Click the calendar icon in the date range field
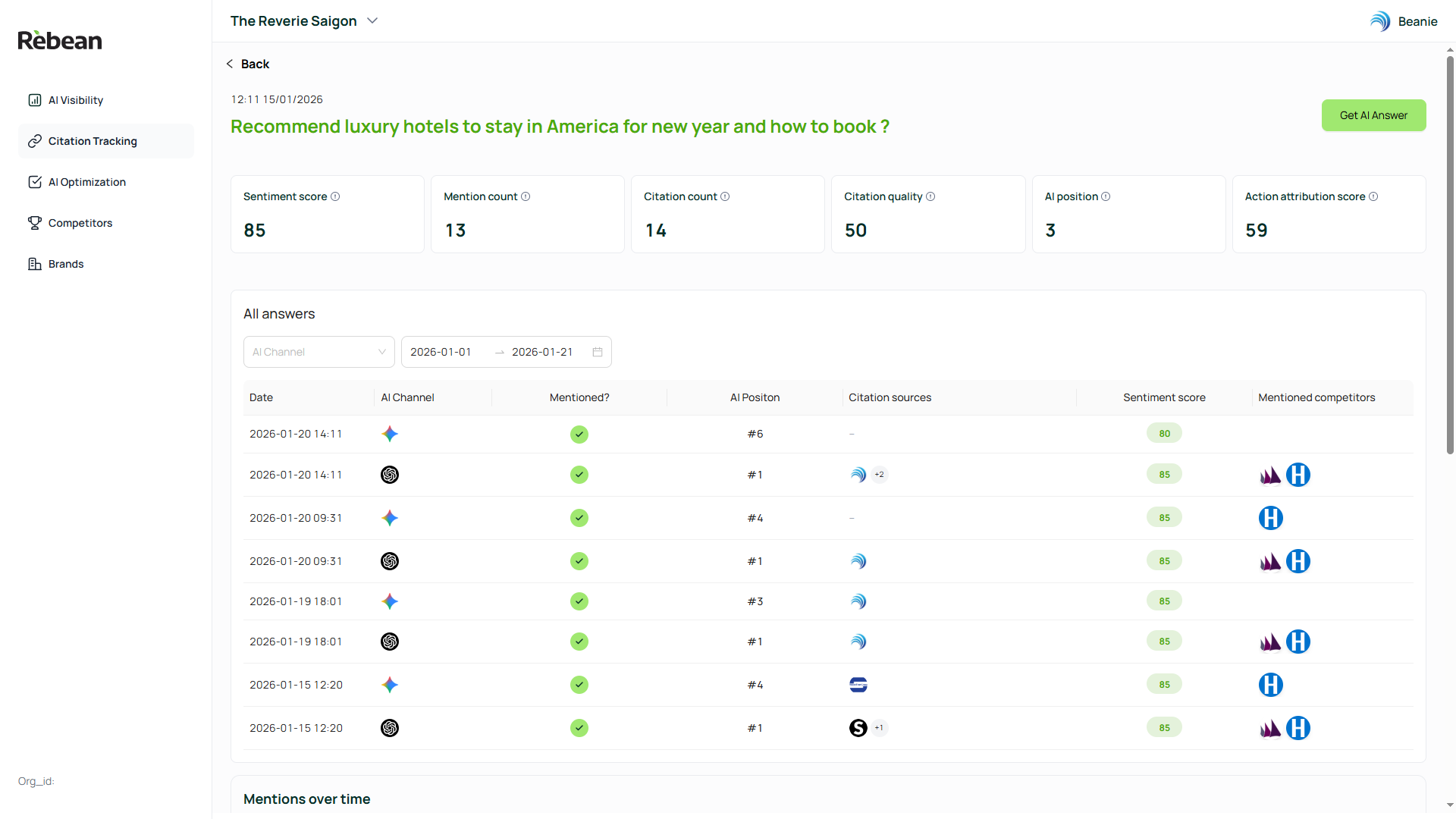Image resolution: width=1456 pixels, height=819 pixels. pyautogui.click(x=598, y=352)
